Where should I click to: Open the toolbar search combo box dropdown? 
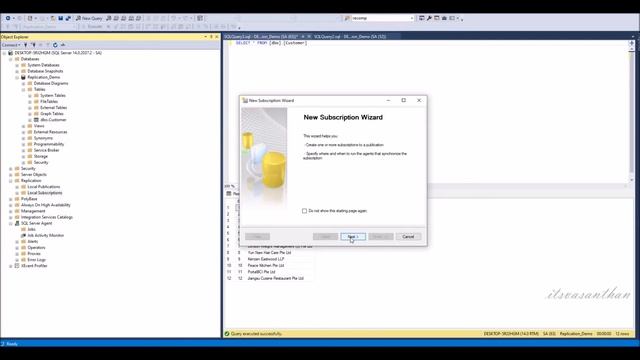click(x=411, y=18)
